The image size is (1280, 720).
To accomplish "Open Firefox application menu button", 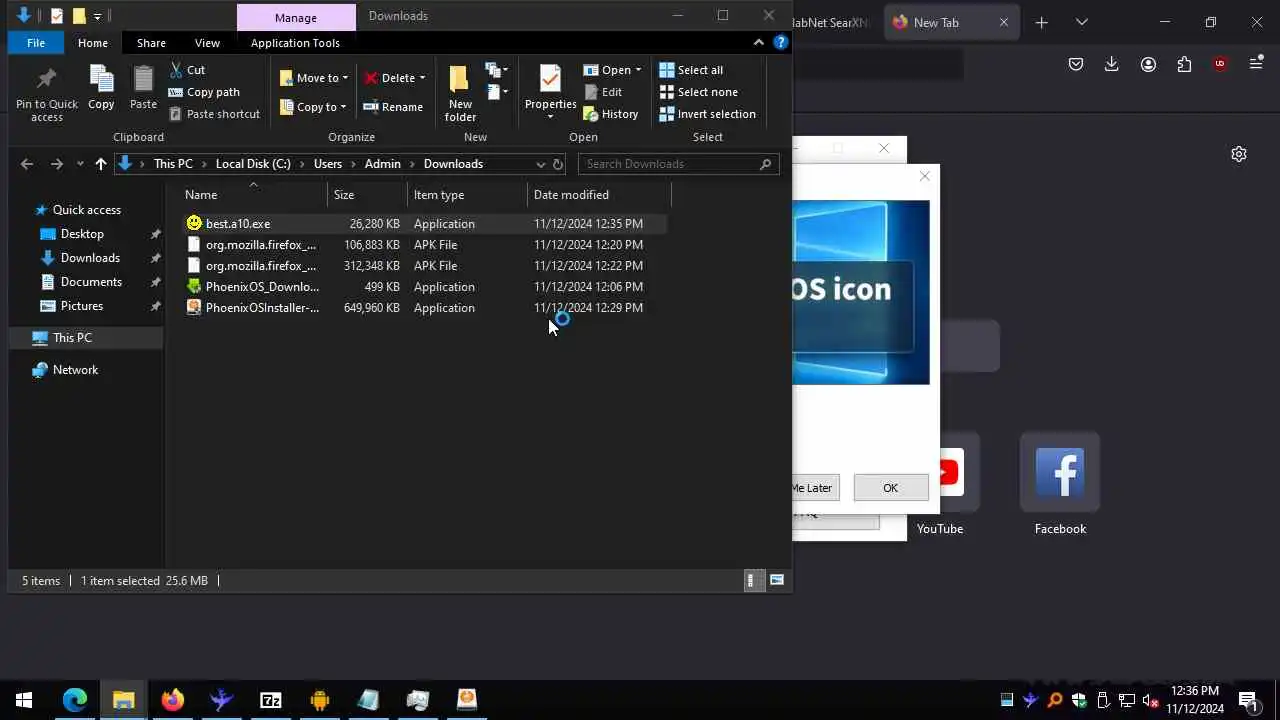I will (x=1256, y=64).
